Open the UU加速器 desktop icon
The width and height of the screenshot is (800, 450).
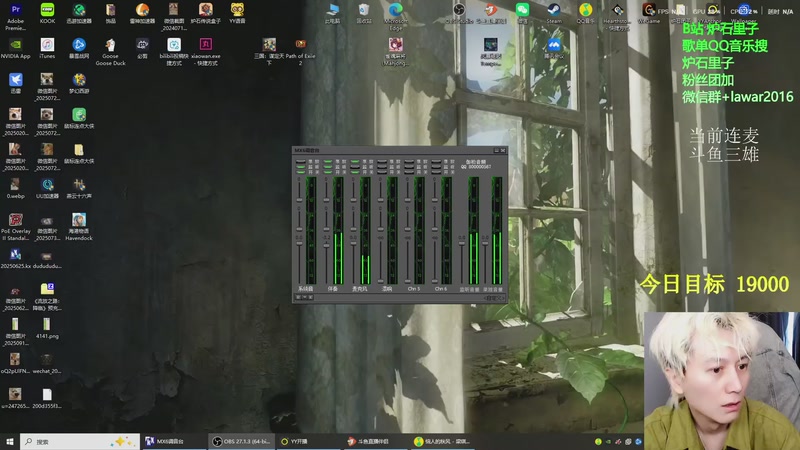point(47,188)
